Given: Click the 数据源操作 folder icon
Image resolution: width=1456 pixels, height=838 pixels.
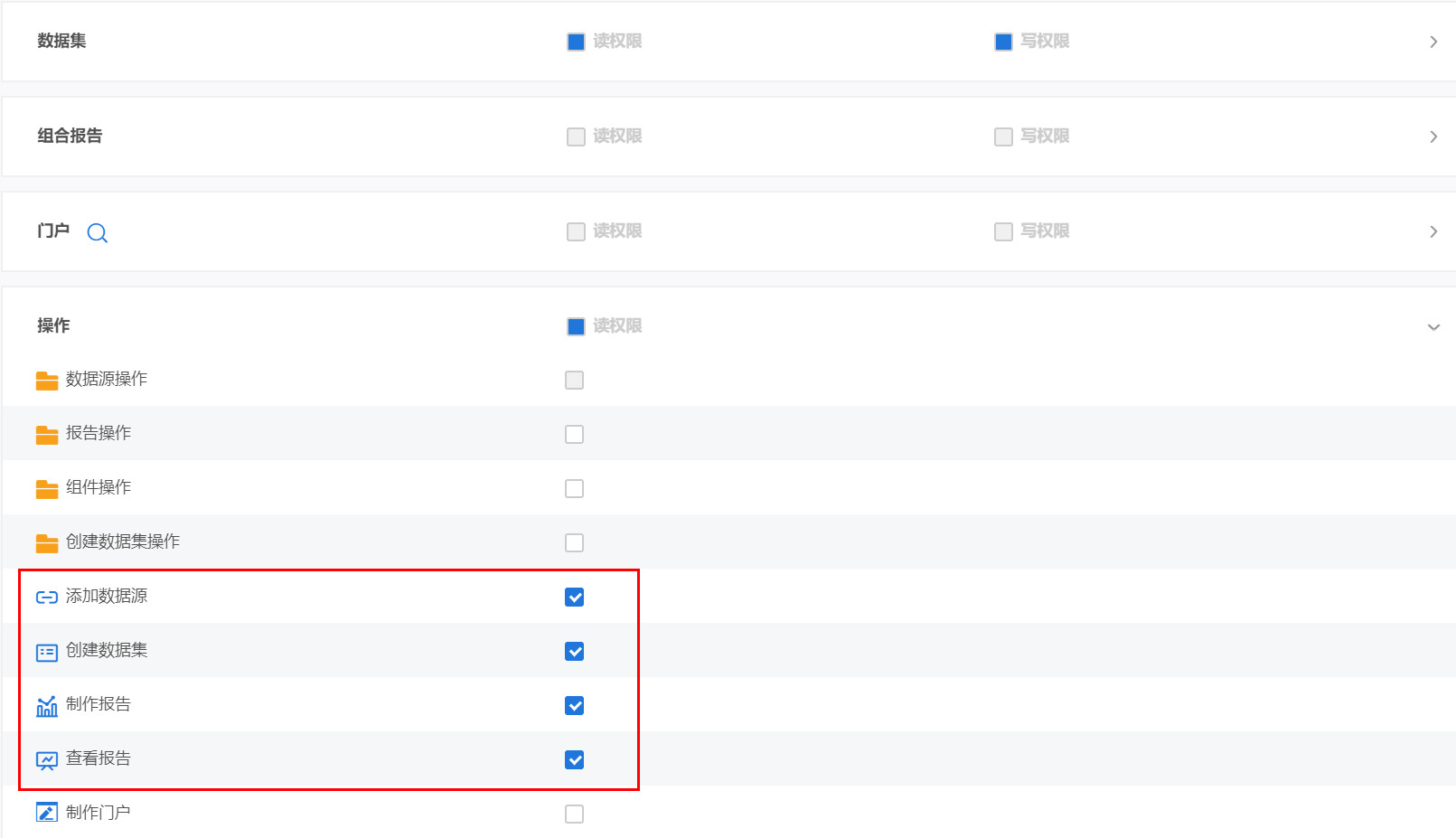Looking at the screenshot, I should pyautogui.click(x=47, y=381).
